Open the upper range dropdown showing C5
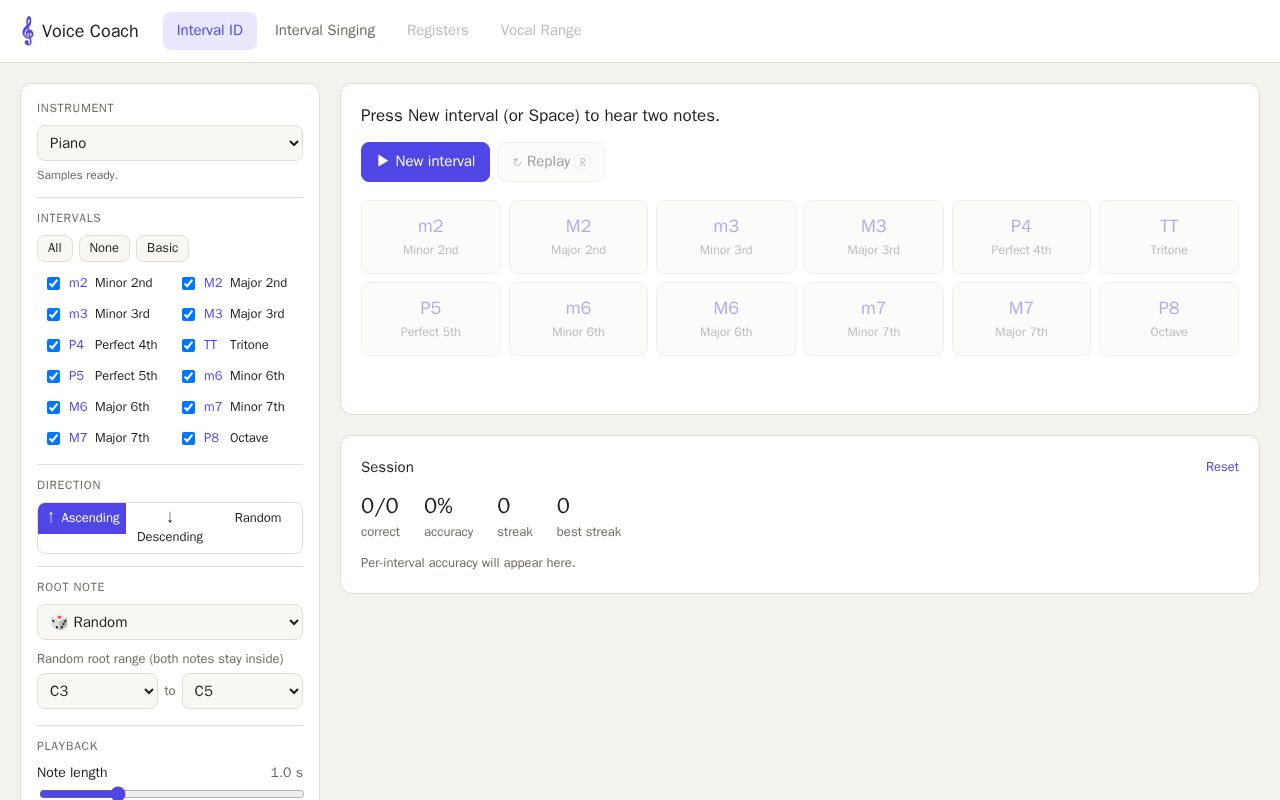This screenshot has height=800, width=1280. [x=242, y=691]
